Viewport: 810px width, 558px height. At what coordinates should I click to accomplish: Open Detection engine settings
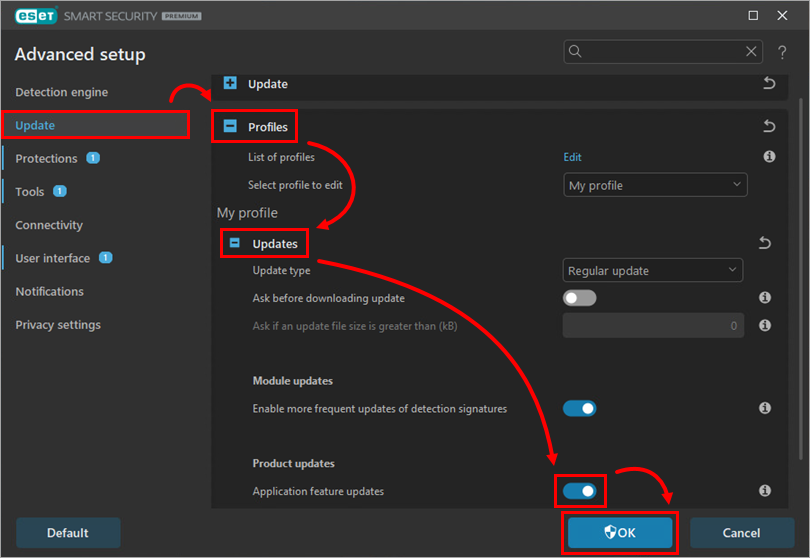click(61, 92)
